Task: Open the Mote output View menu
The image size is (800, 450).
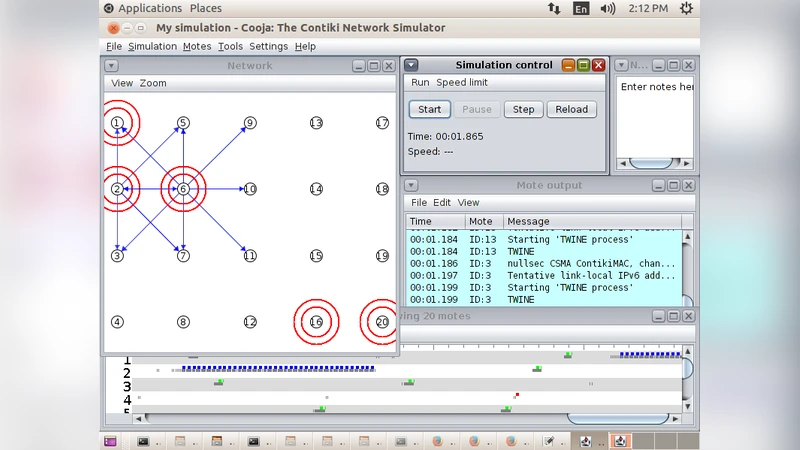Action: point(468,203)
